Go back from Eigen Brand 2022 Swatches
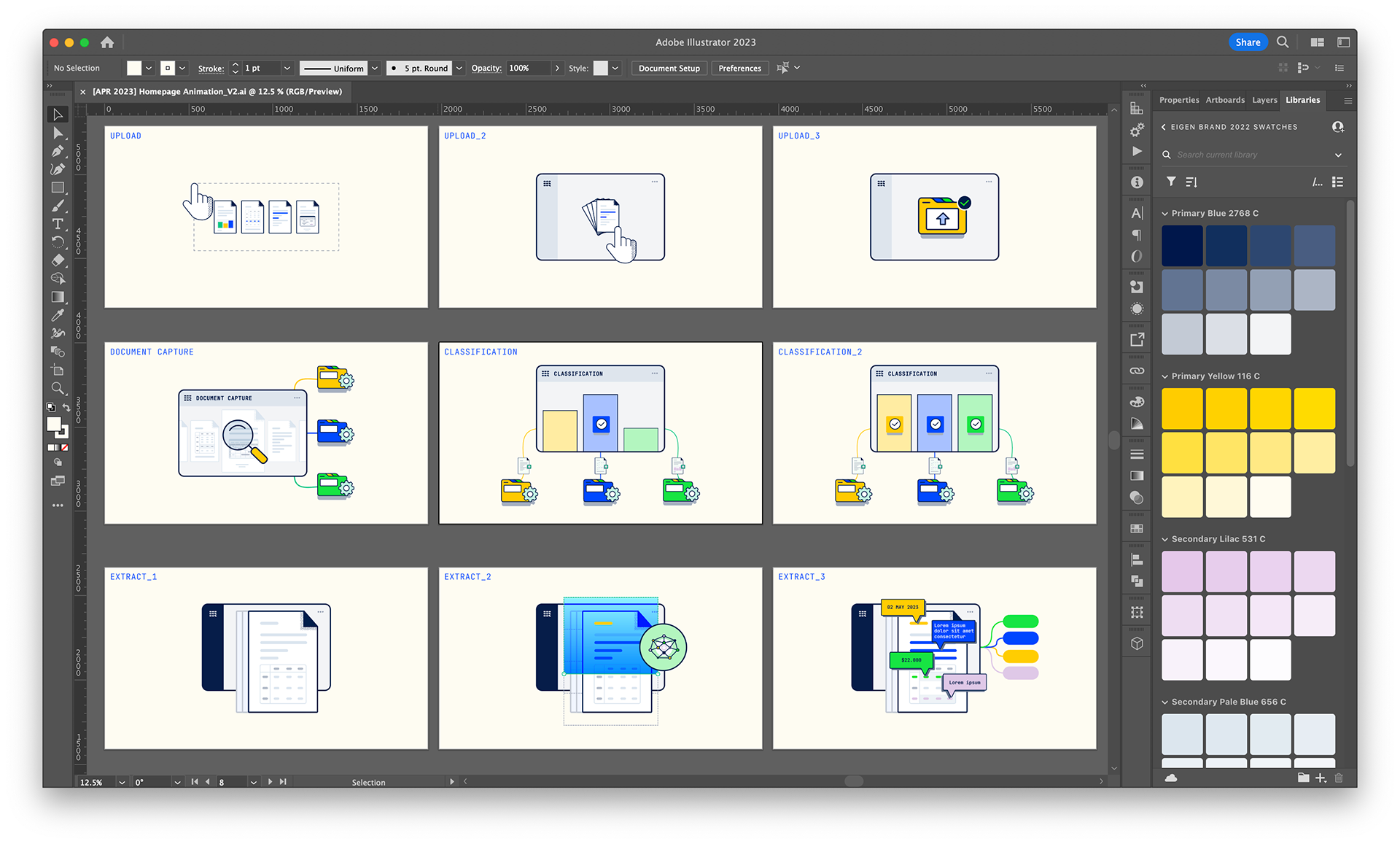 coord(1164,127)
